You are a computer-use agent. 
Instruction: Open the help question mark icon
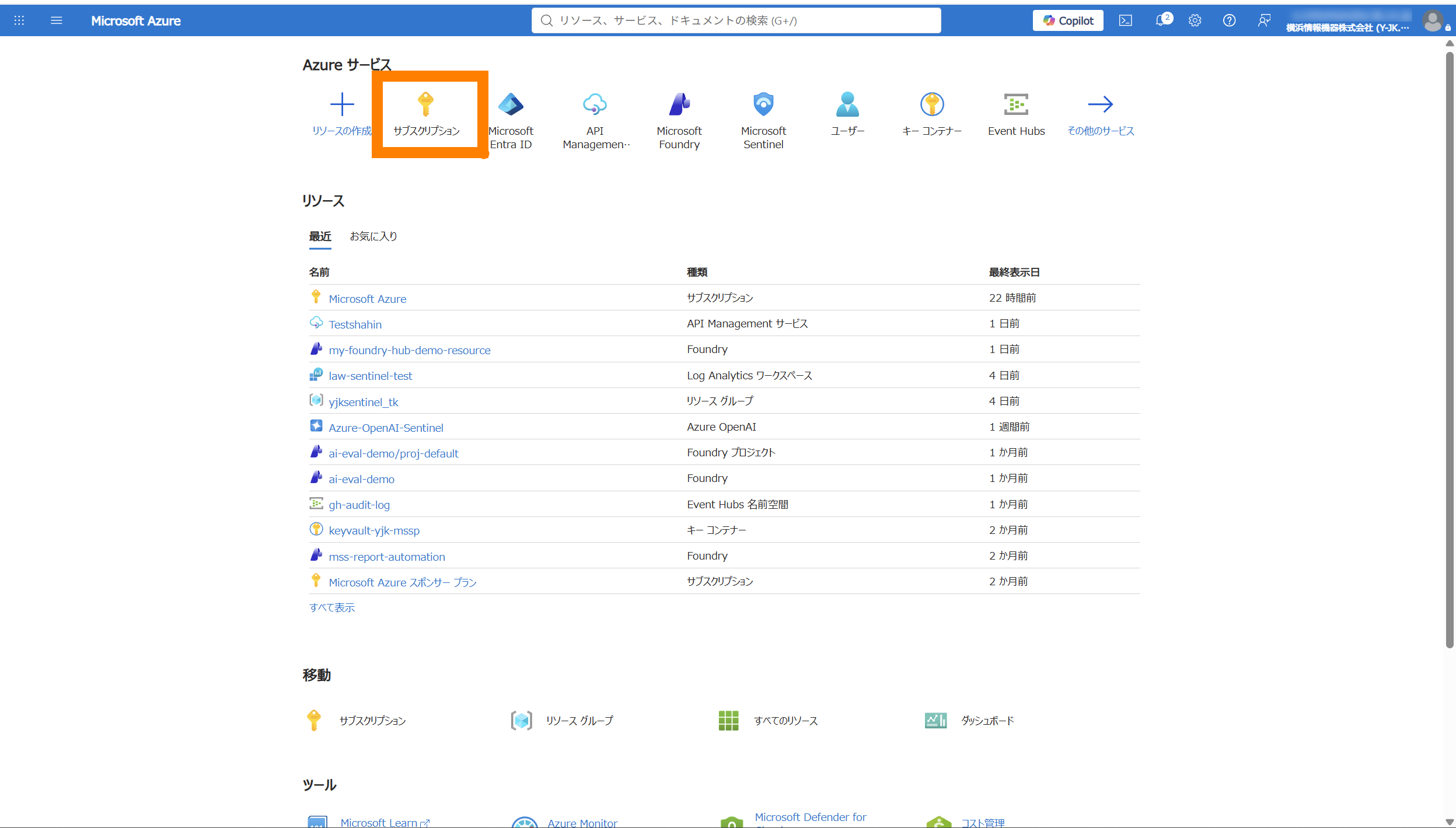pos(1229,20)
